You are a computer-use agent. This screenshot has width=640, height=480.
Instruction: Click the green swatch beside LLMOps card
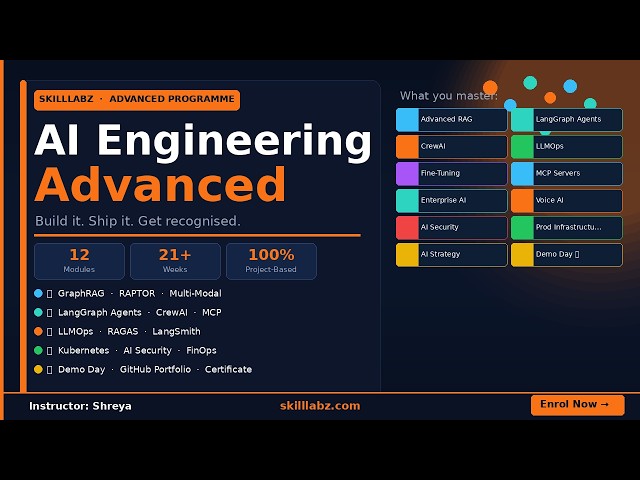point(522,147)
